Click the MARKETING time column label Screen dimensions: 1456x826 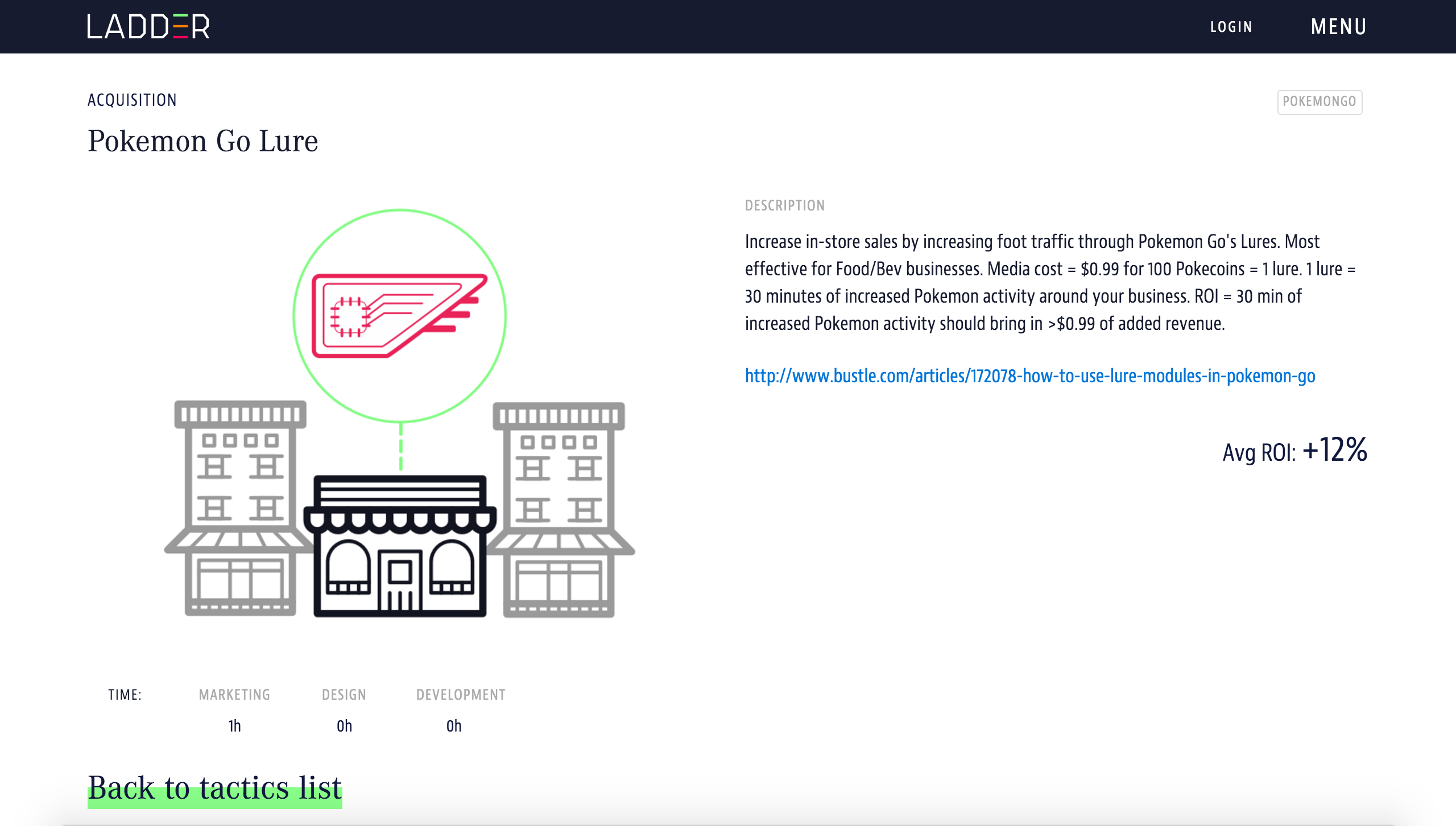pos(234,695)
